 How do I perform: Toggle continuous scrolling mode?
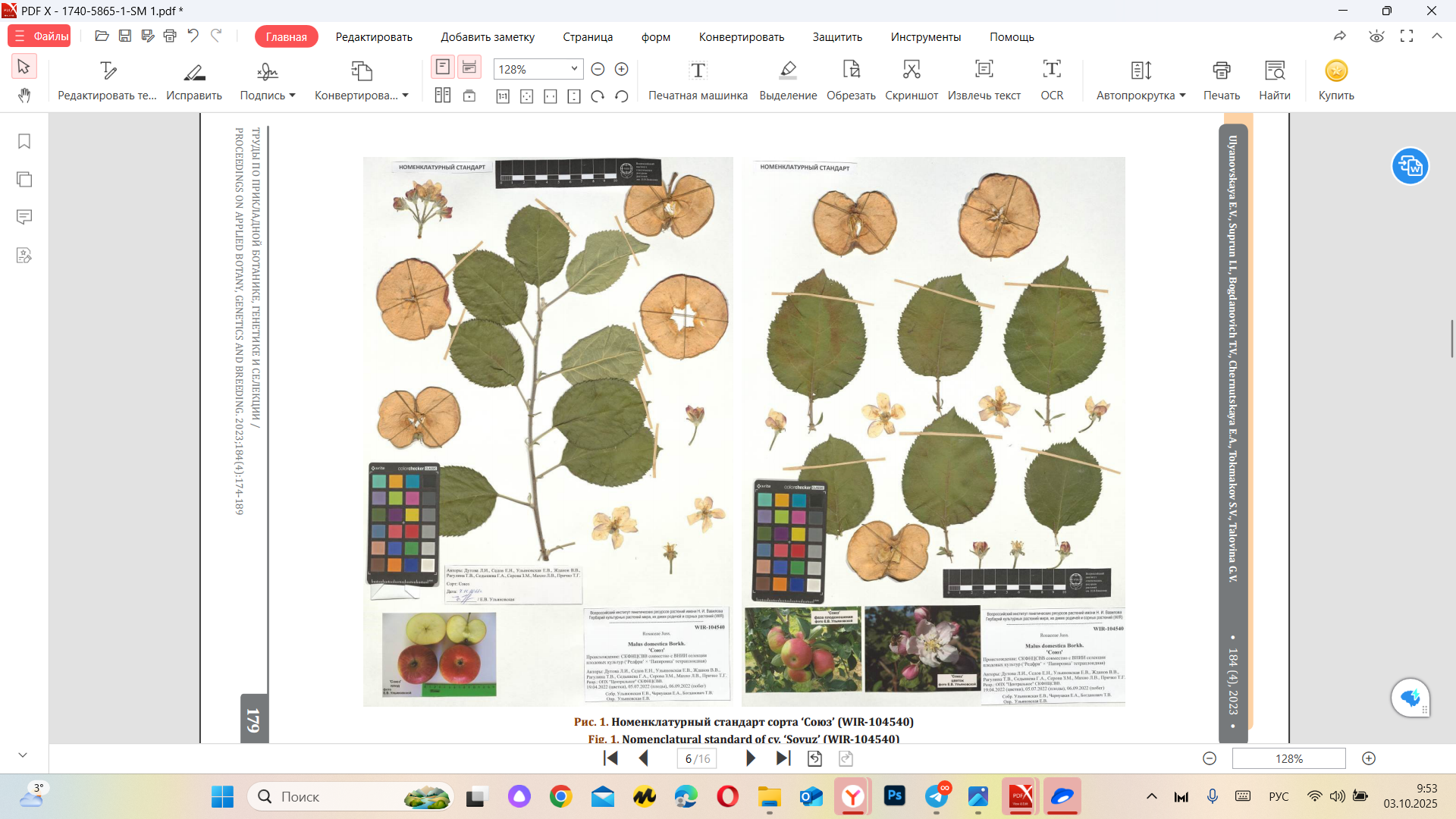tap(469, 67)
